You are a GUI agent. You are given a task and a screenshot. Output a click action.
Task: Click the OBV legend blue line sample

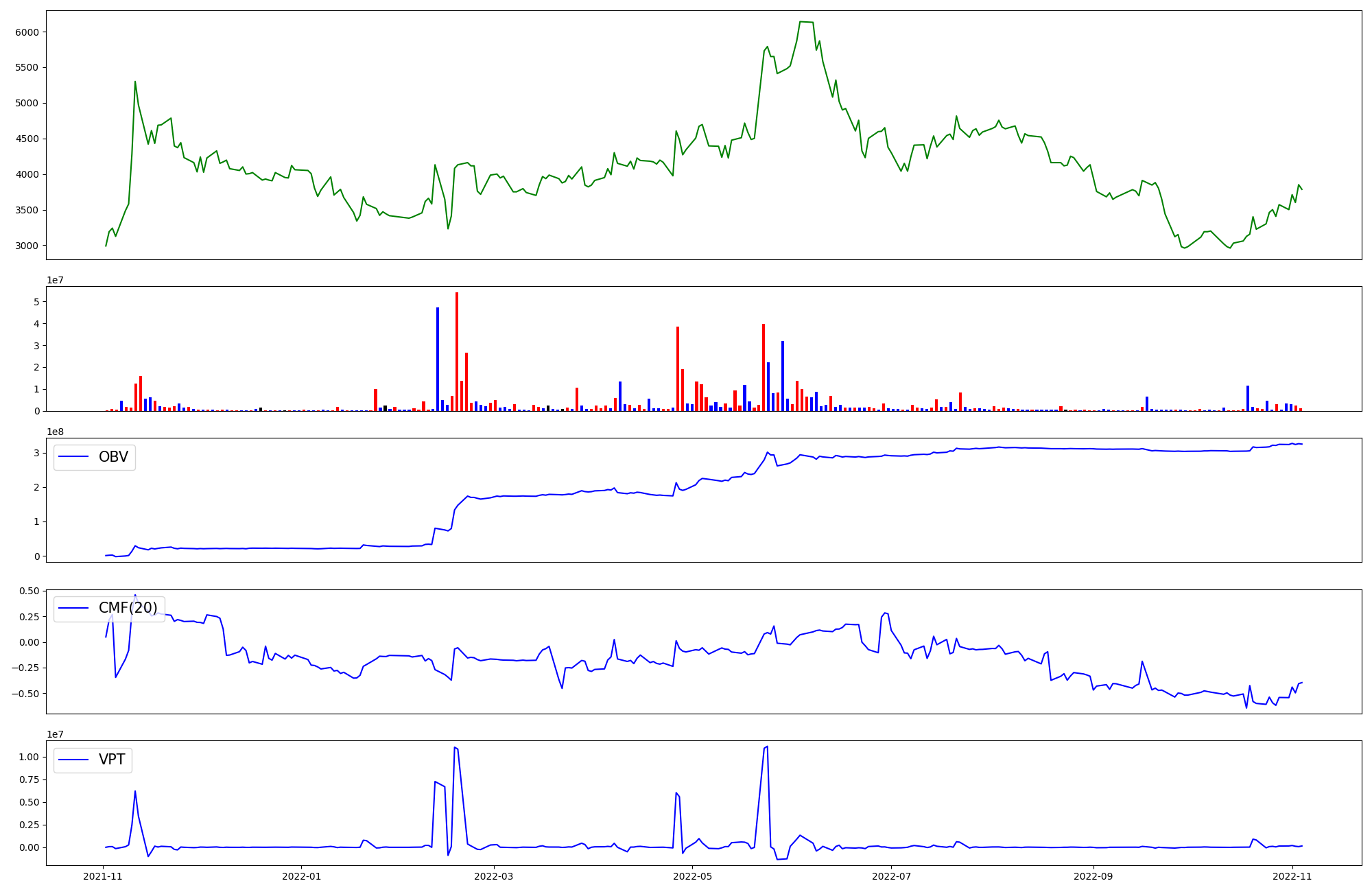pos(74,457)
